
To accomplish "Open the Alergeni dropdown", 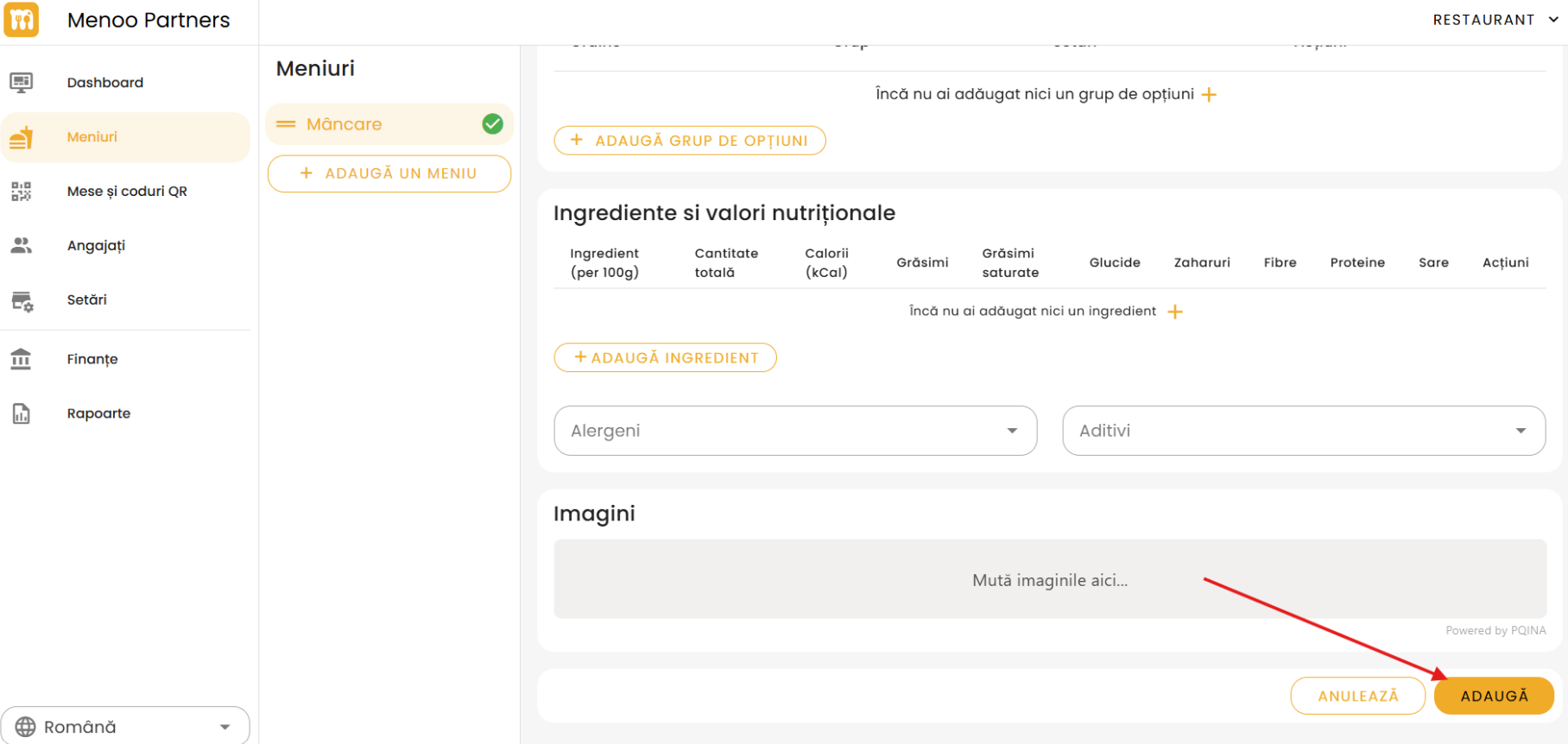I will coord(794,431).
